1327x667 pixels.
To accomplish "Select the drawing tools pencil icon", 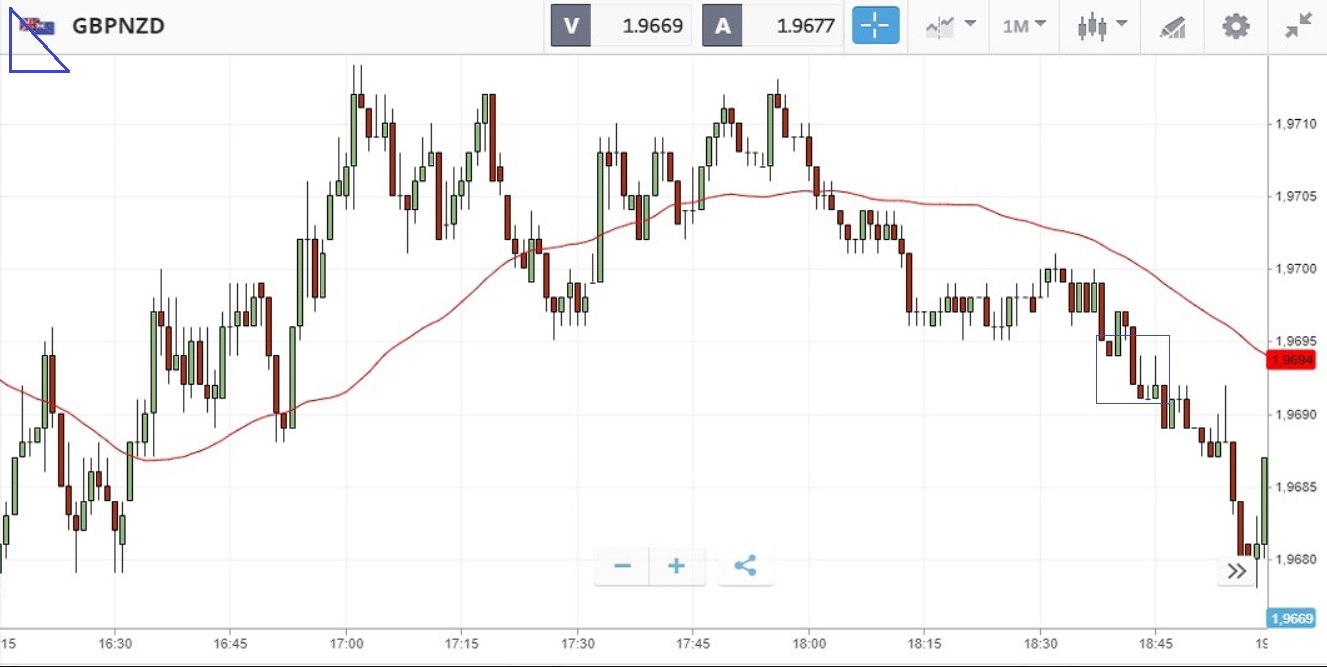I will pos(1172,27).
